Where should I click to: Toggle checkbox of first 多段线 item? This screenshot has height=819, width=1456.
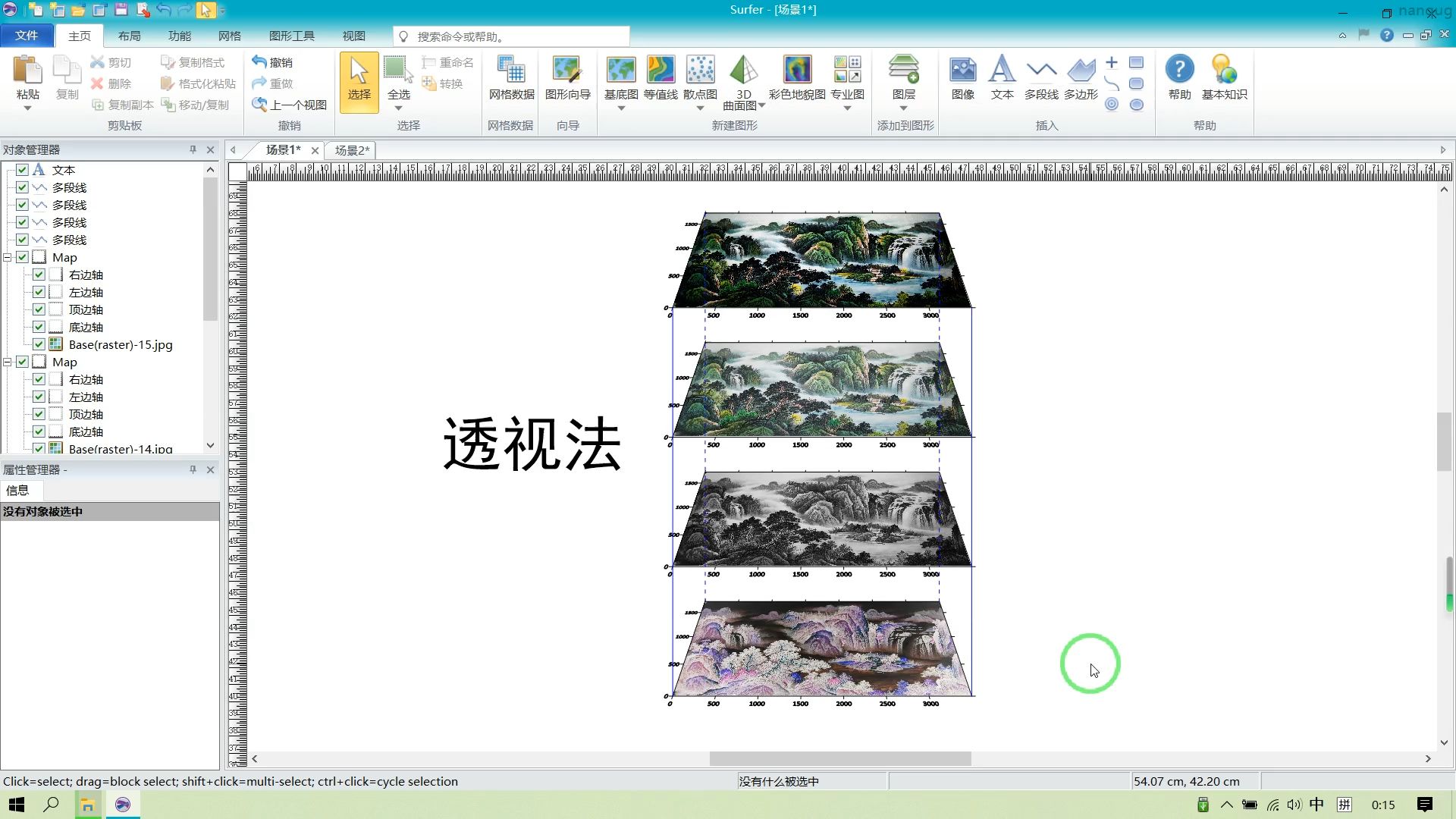click(22, 187)
